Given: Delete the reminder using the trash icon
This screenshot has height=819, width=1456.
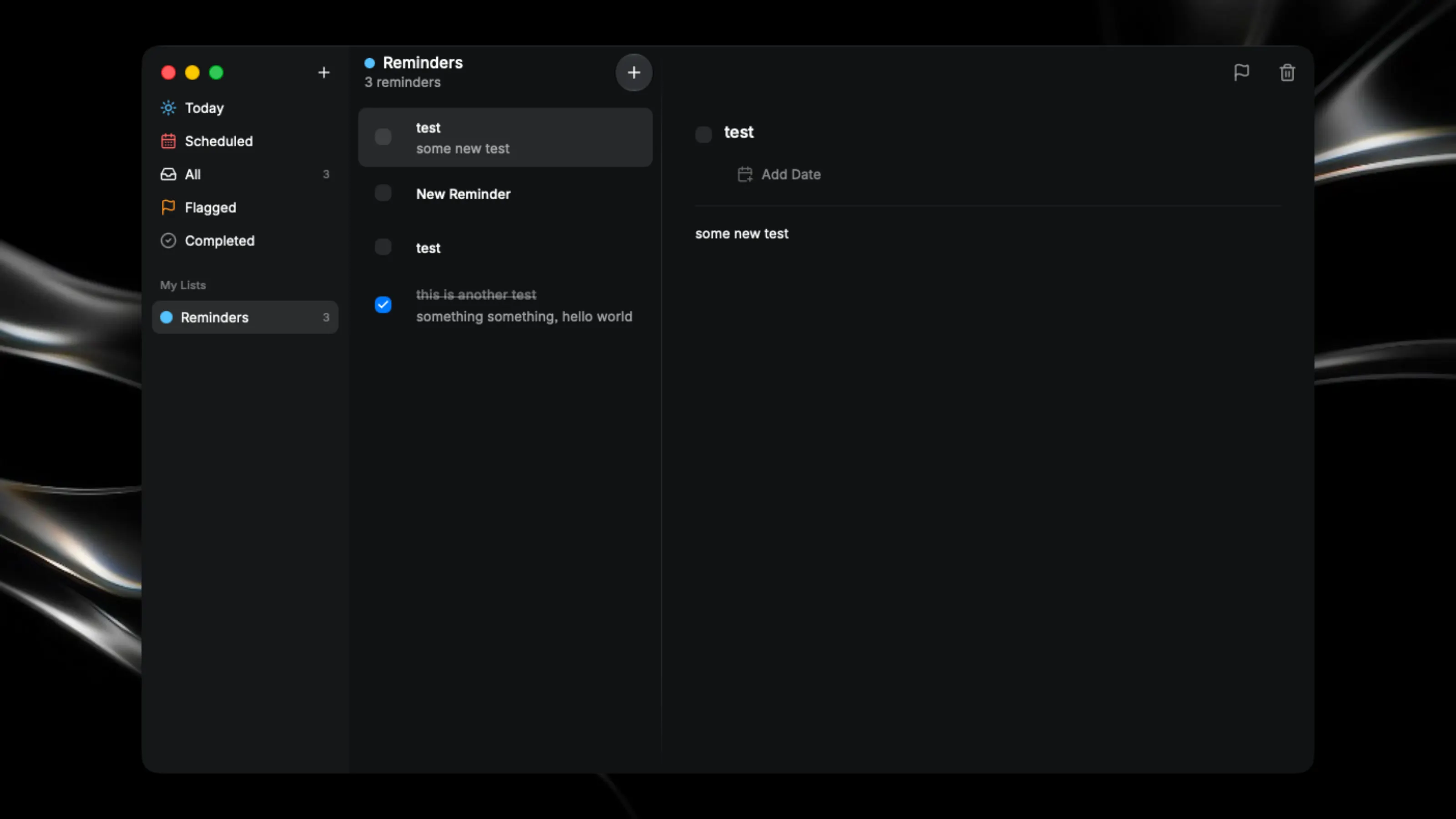Looking at the screenshot, I should tap(1287, 72).
